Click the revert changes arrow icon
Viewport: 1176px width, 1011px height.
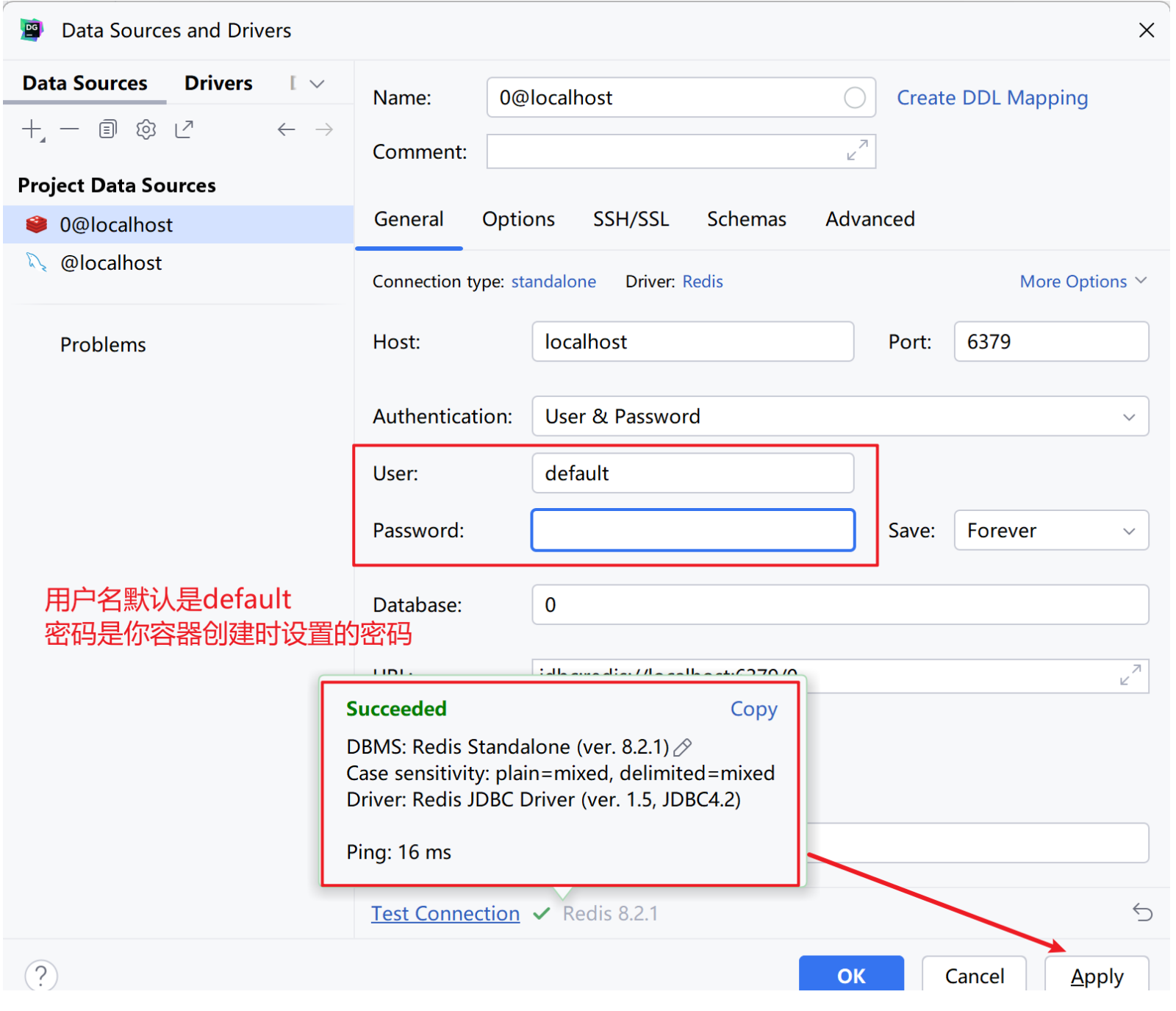coord(1142,912)
